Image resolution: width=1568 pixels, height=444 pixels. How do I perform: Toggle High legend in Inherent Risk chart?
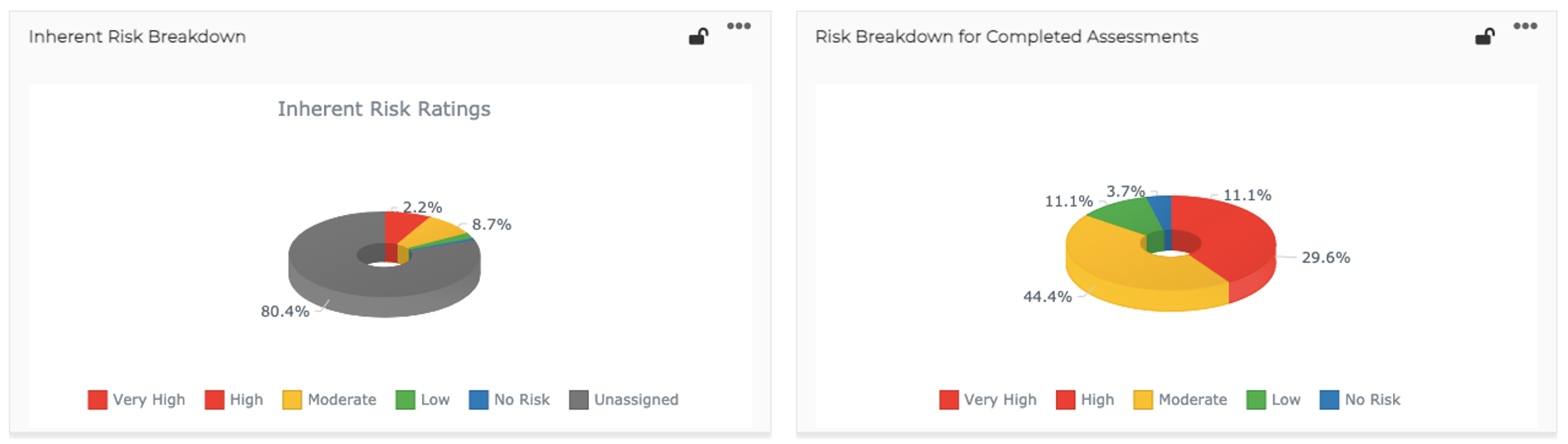click(x=234, y=399)
